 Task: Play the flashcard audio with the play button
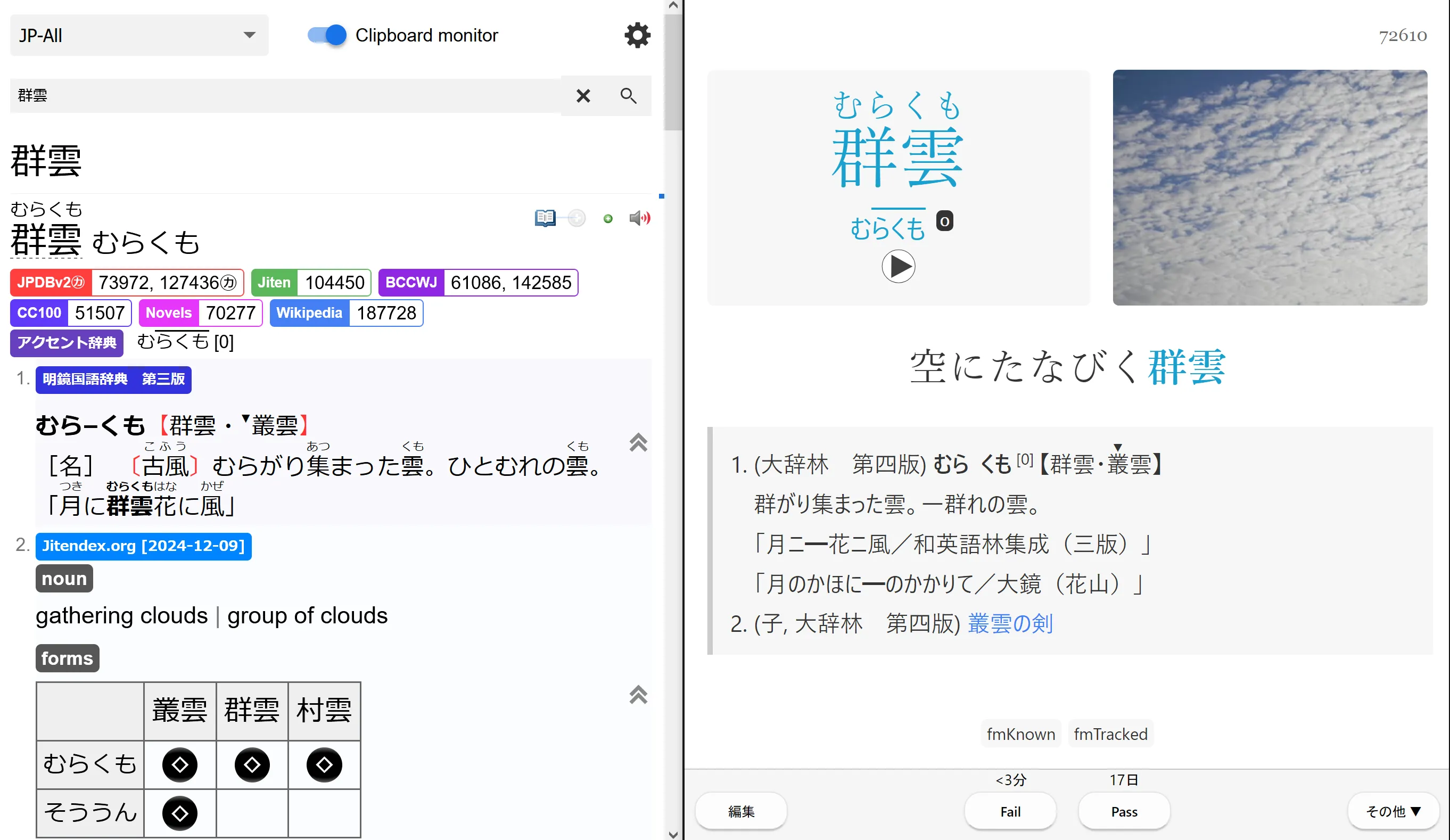pos(898,266)
